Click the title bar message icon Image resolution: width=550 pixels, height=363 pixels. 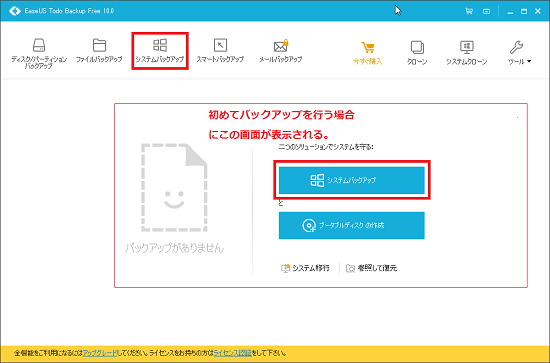486,11
